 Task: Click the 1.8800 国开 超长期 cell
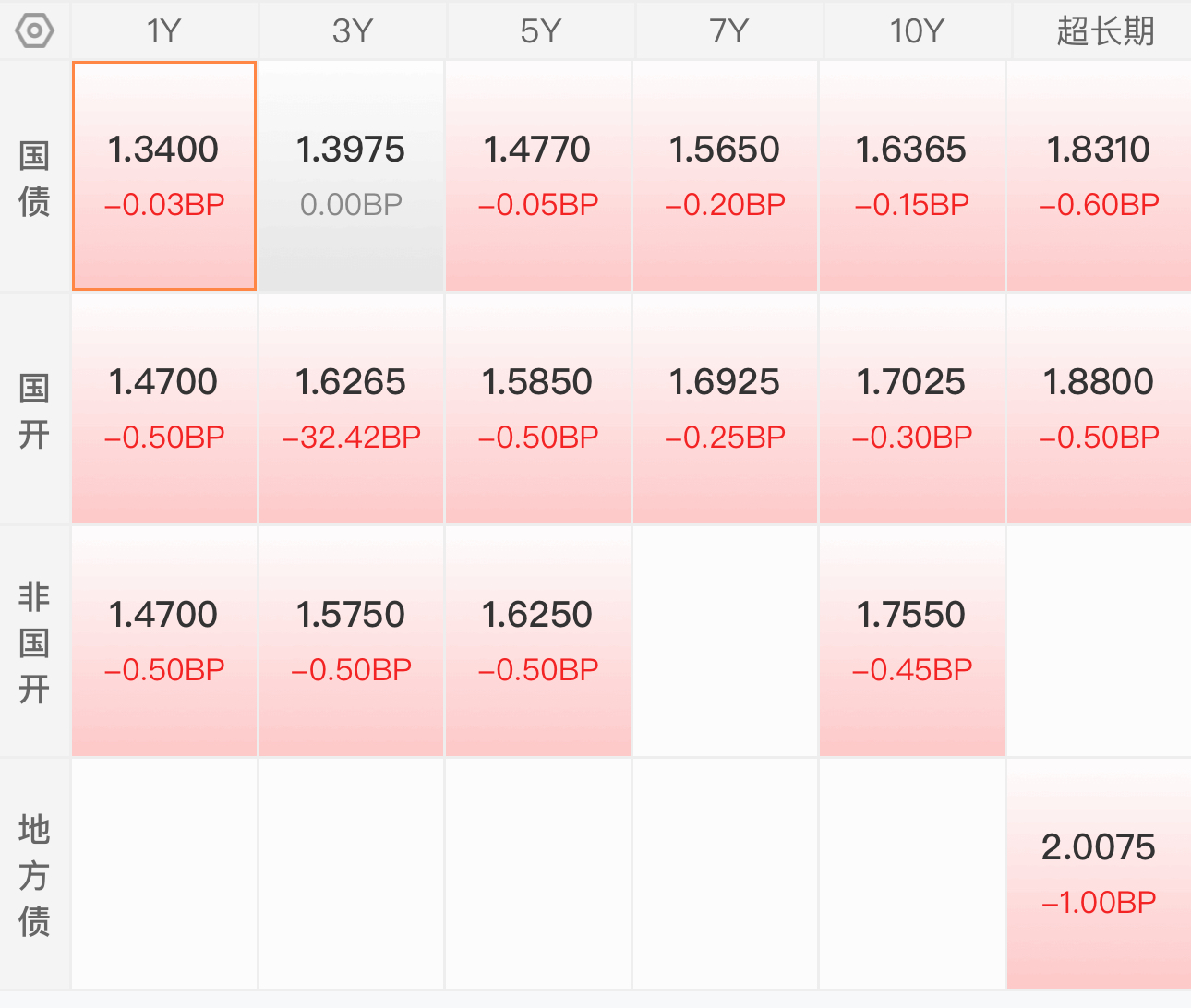click(x=1099, y=409)
